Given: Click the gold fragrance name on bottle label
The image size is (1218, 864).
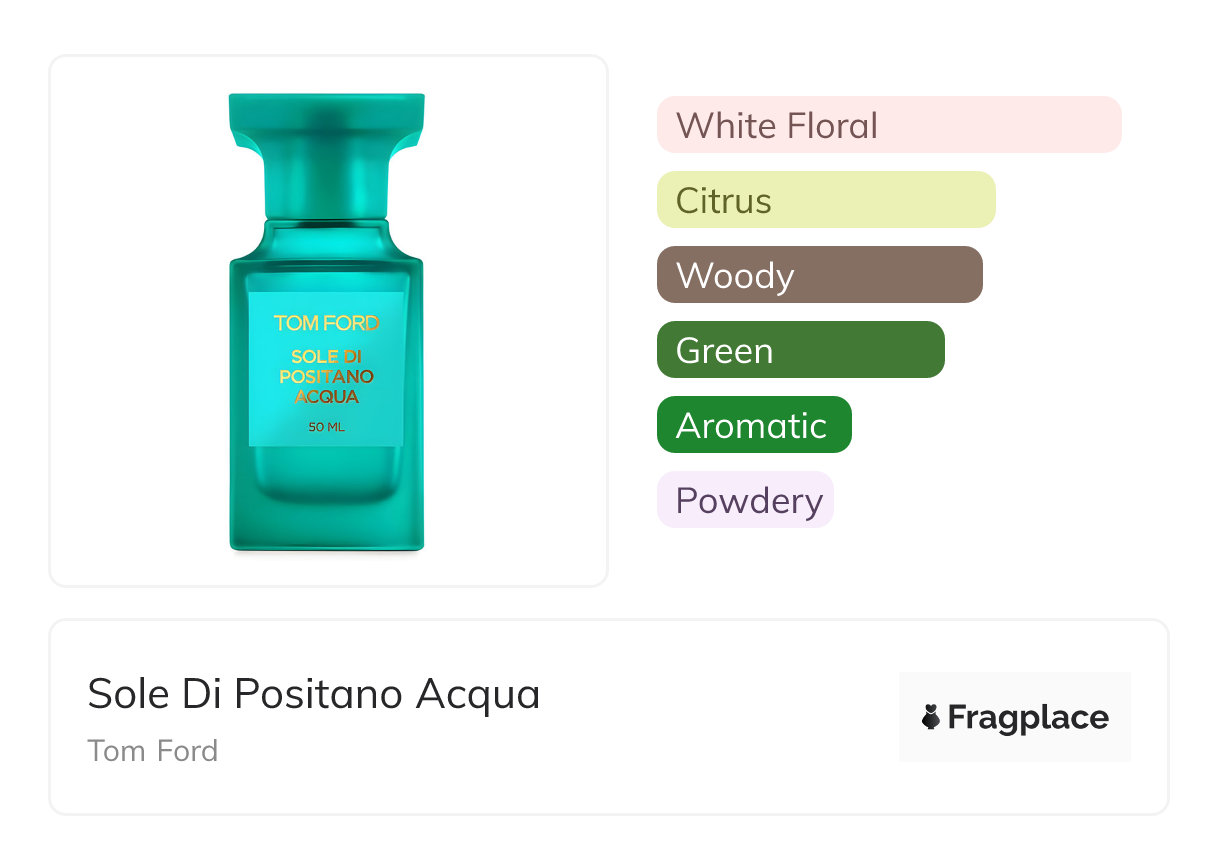Looking at the screenshot, I should tap(327, 376).
